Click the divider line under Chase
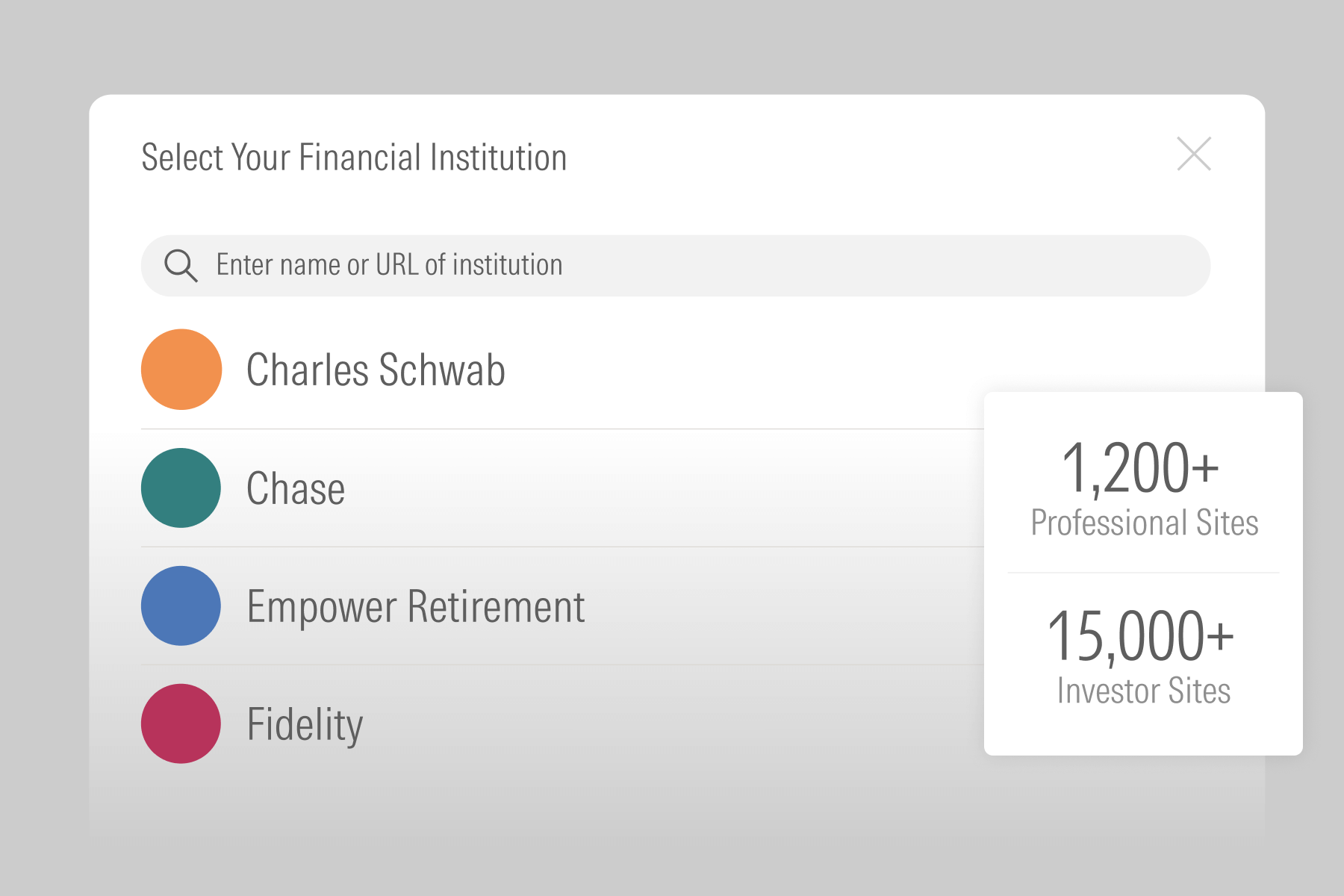 pyautogui.click(x=560, y=547)
